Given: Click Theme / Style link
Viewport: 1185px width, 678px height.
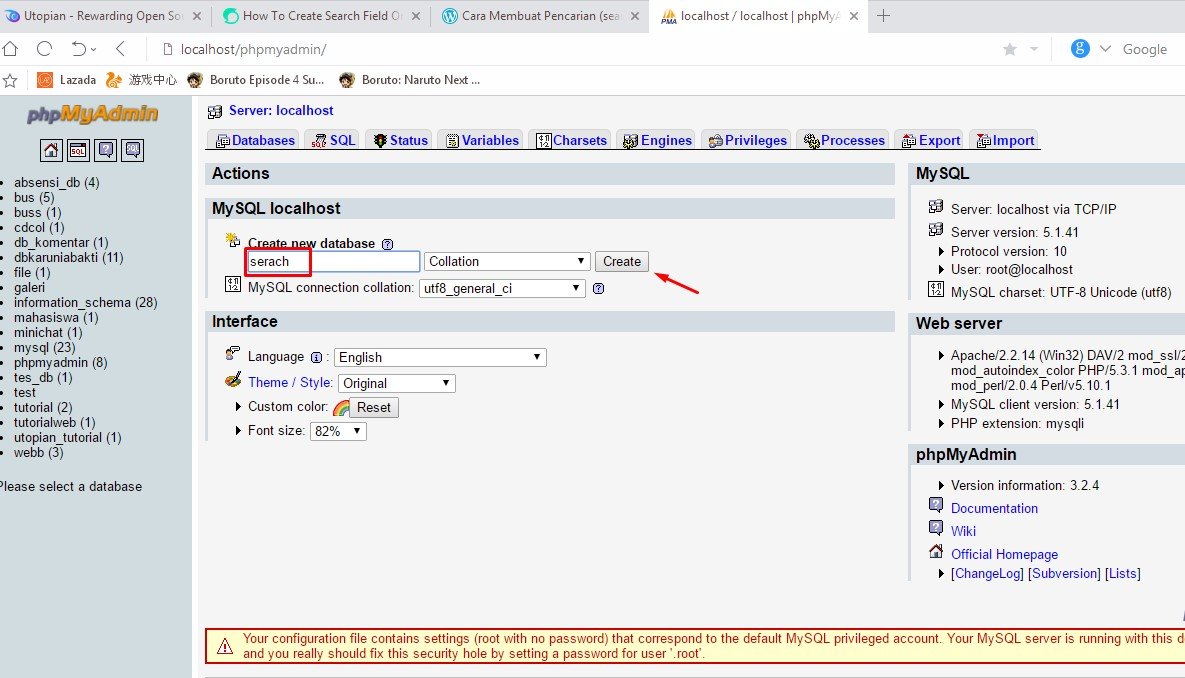Looking at the screenshot, I should coord(290,383).
